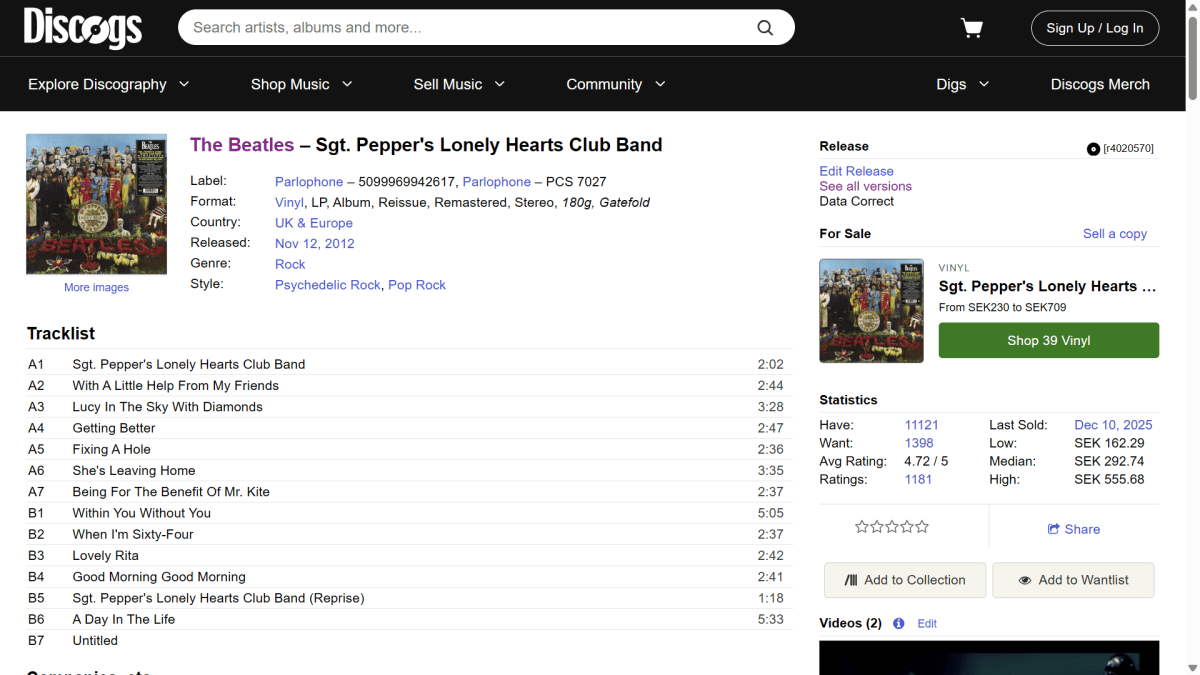
Task: Click the Last Sold date Dec 10, 2025
Action: [1113, 425]
